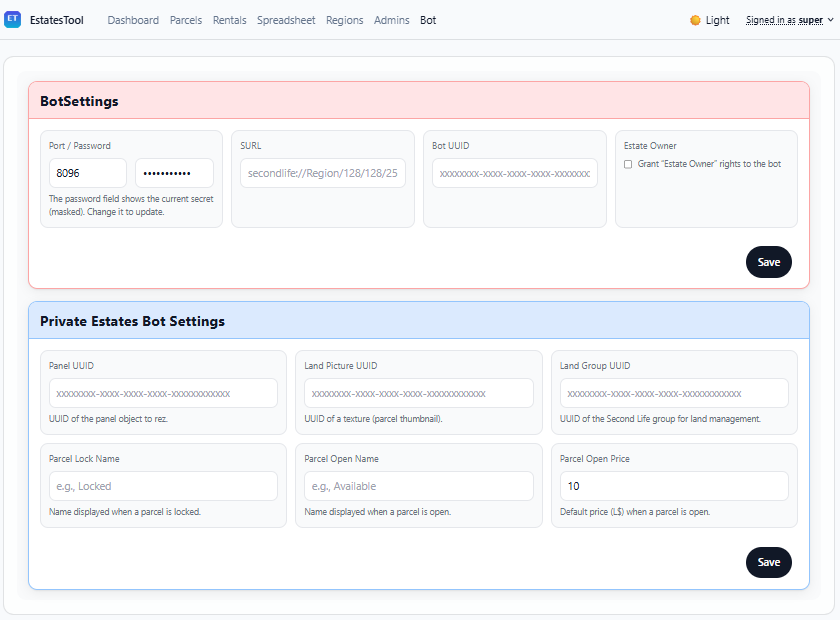Screen dimensions: 840x620
Task: Focus the Bot UUID input
Action: (514, 172)
